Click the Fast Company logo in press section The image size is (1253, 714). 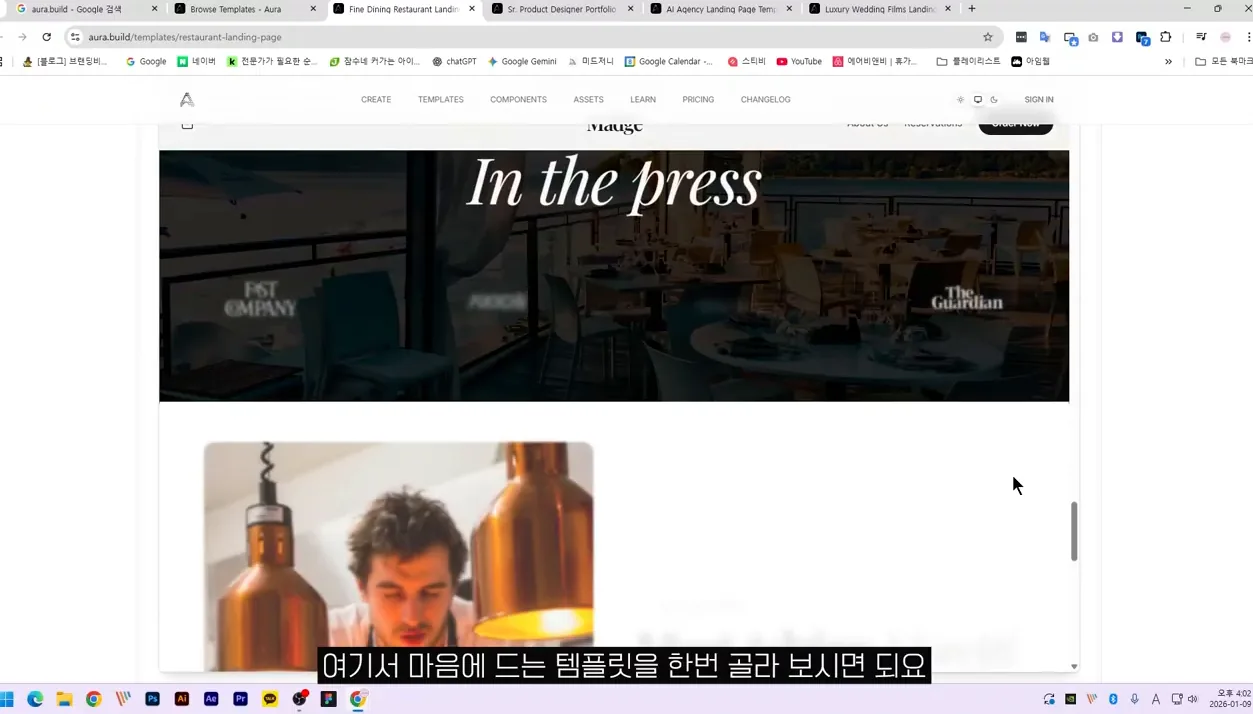point(260,299)
